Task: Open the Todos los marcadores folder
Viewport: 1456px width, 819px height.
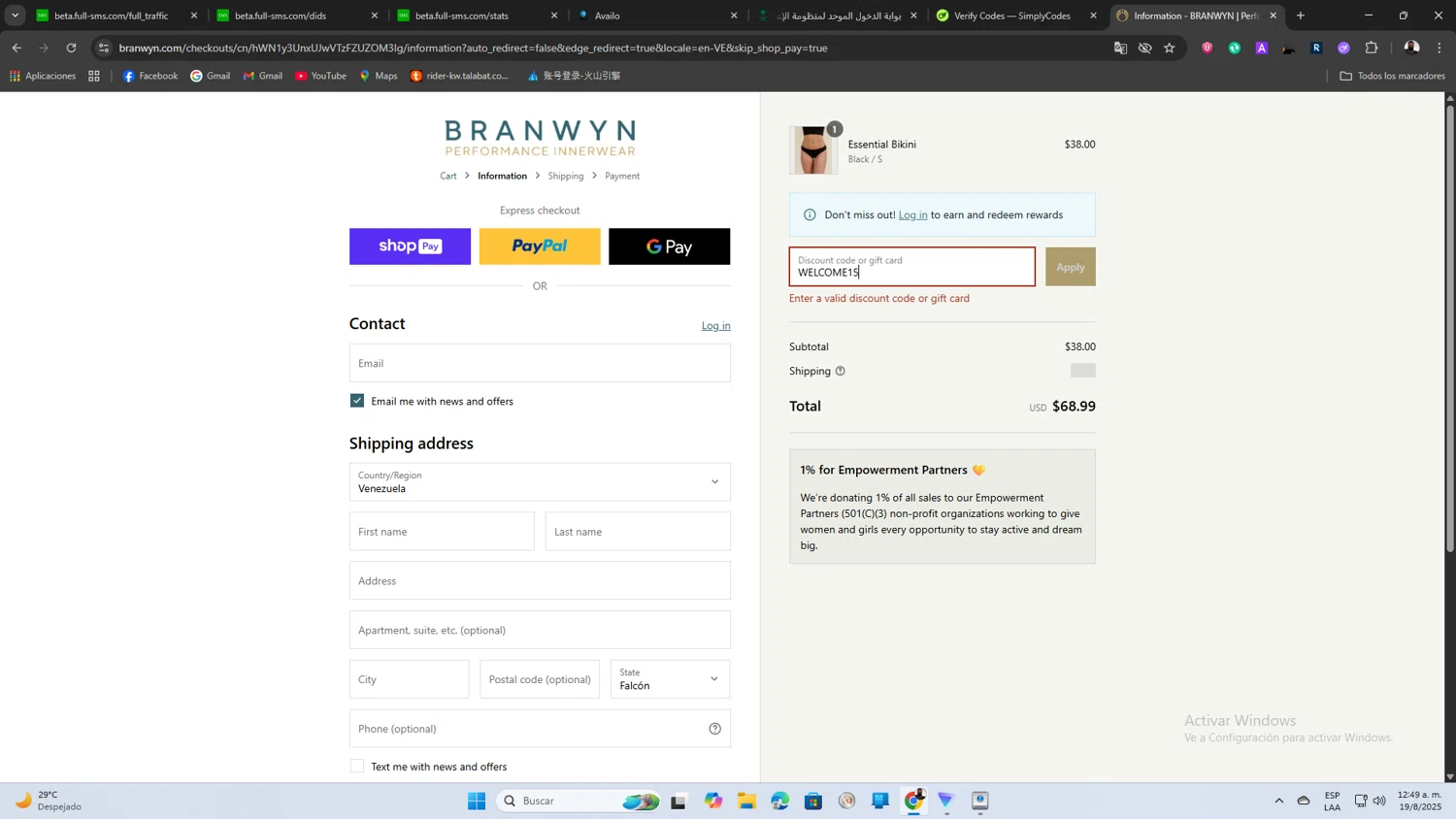Action: point(1393,76)
